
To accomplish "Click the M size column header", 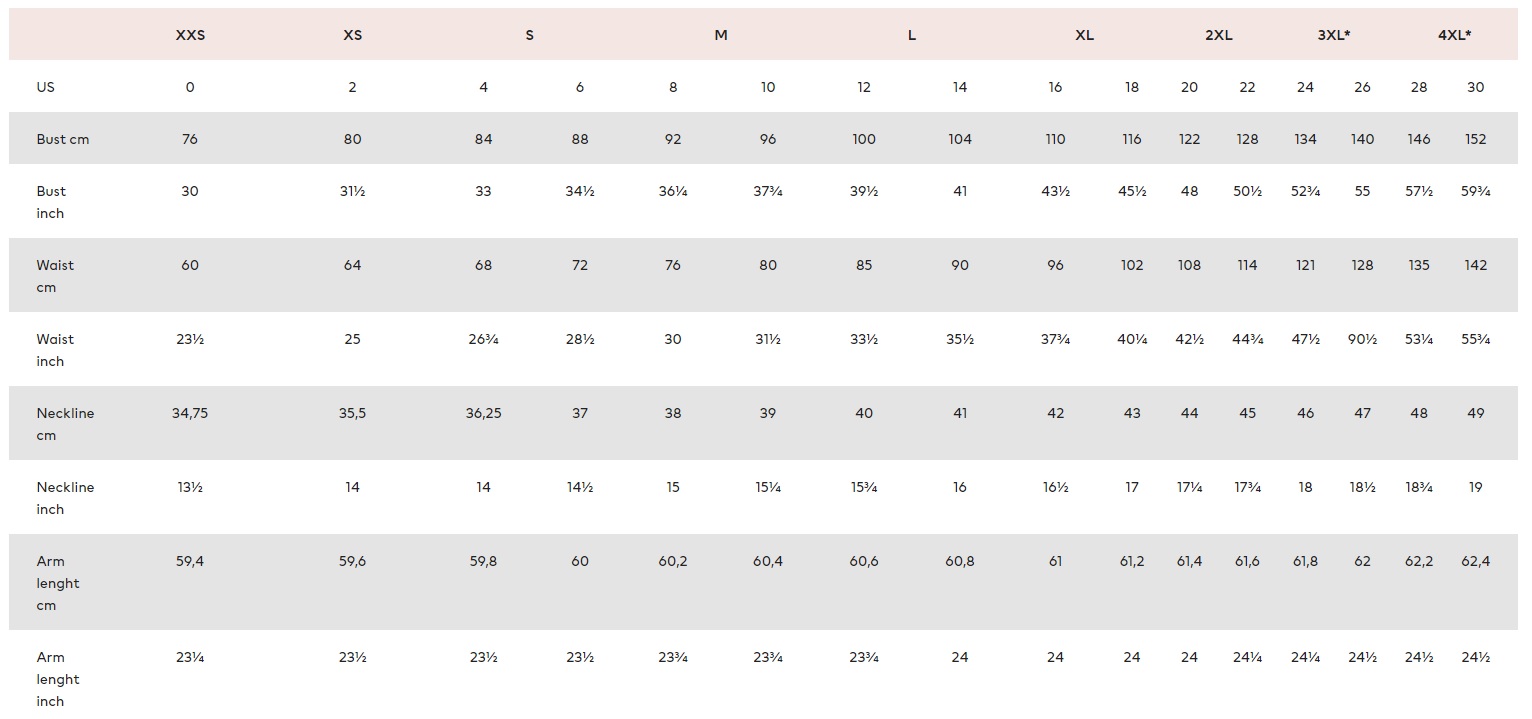I will click(721, 35).
